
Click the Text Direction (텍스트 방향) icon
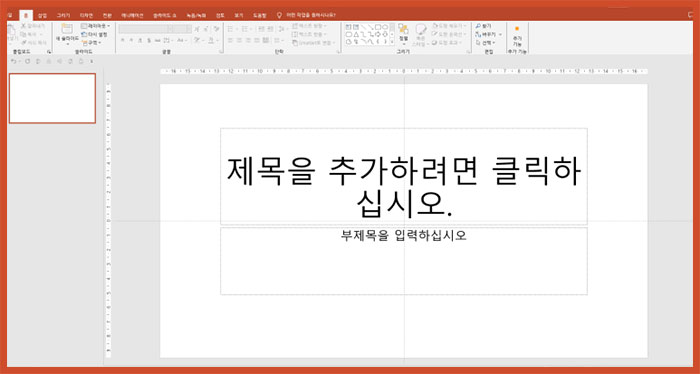295,26
